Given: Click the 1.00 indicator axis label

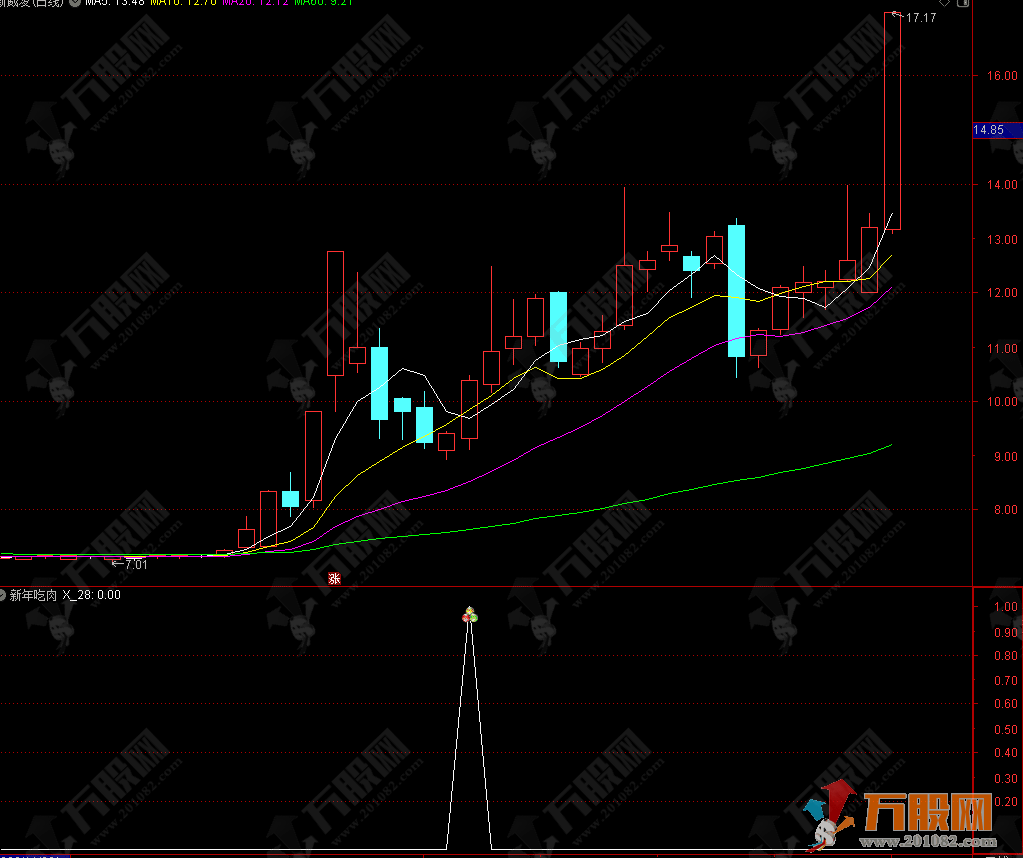Looking at the screenshot, I should 1005,606.
